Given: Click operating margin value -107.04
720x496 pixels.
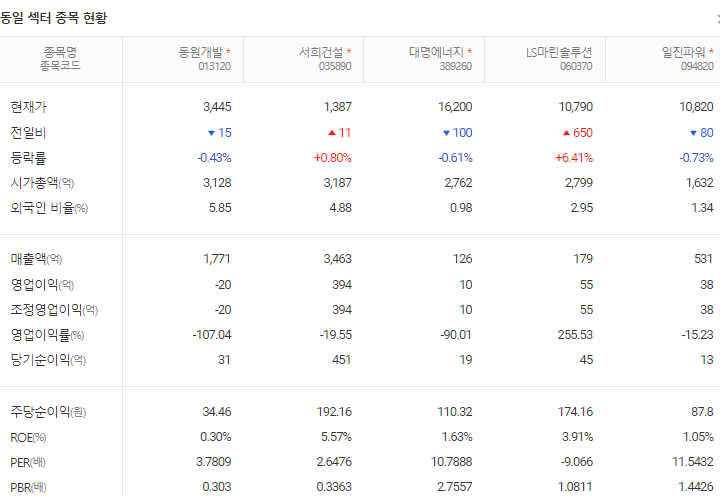Looking at the screenshot, I should click(212, 335).
